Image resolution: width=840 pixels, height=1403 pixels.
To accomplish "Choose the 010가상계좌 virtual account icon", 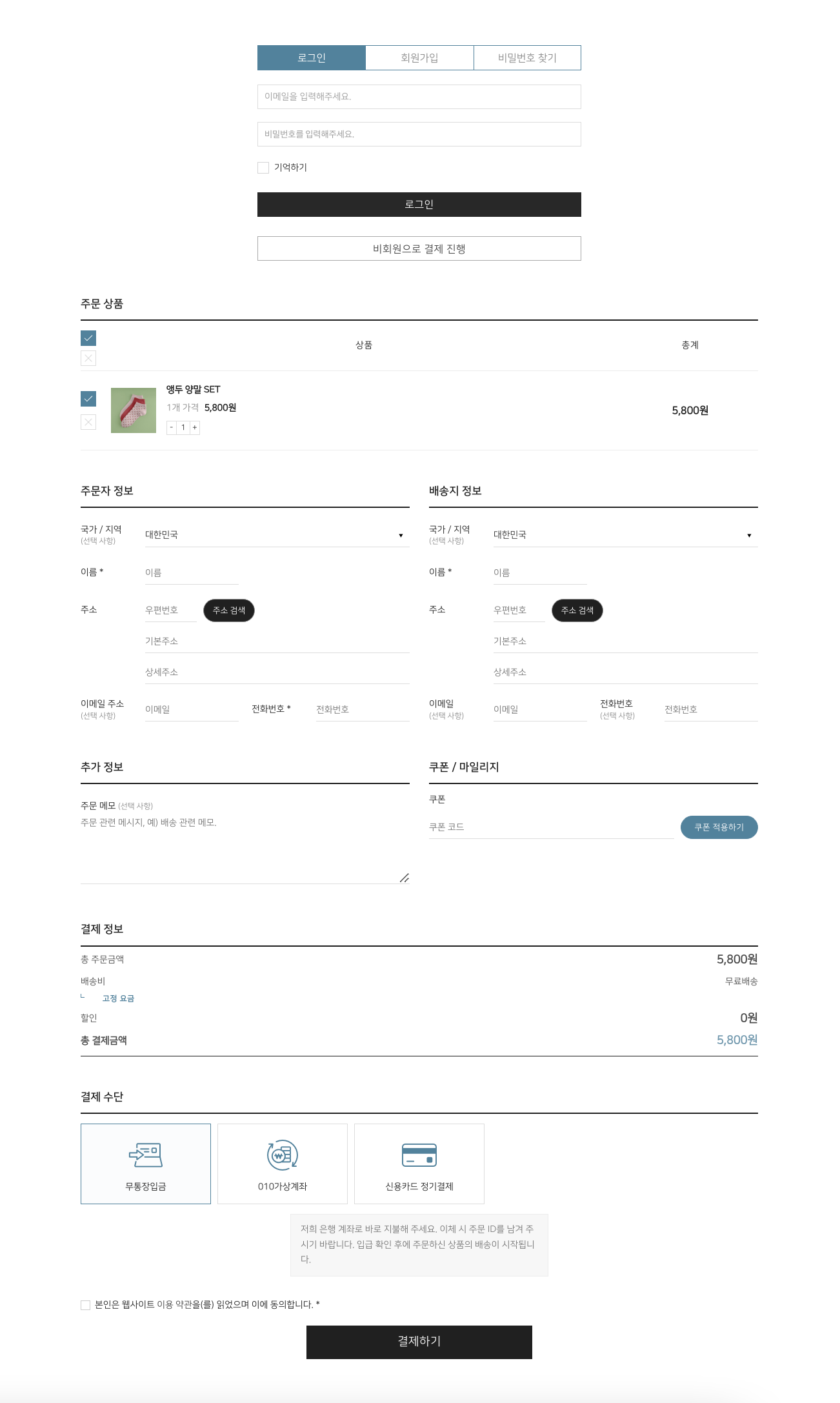I will (283, 1155).
